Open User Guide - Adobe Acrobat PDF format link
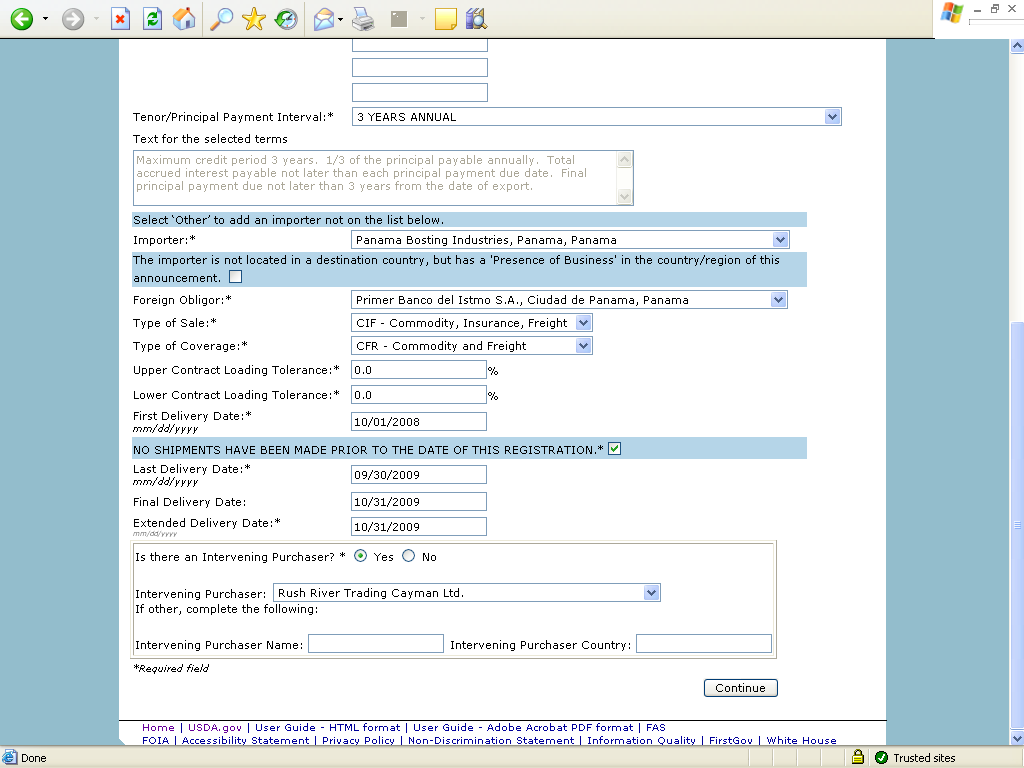The height and width of the screenshot is (768, 1024). tap(523, 728)
